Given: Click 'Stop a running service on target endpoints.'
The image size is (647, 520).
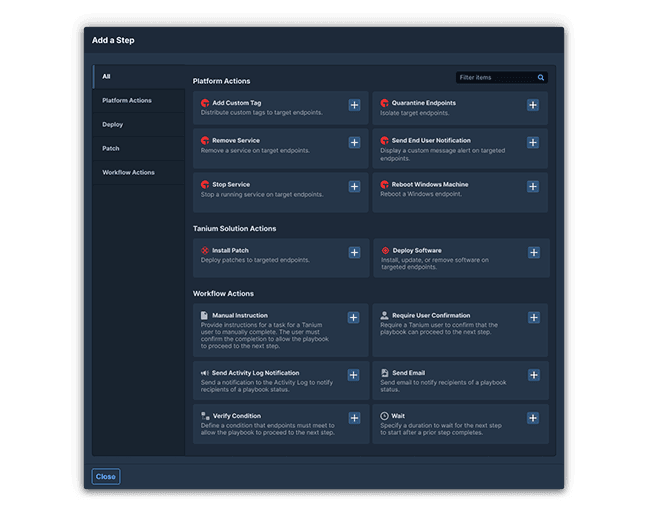Looking at the screenshot, I should [262, 194].
